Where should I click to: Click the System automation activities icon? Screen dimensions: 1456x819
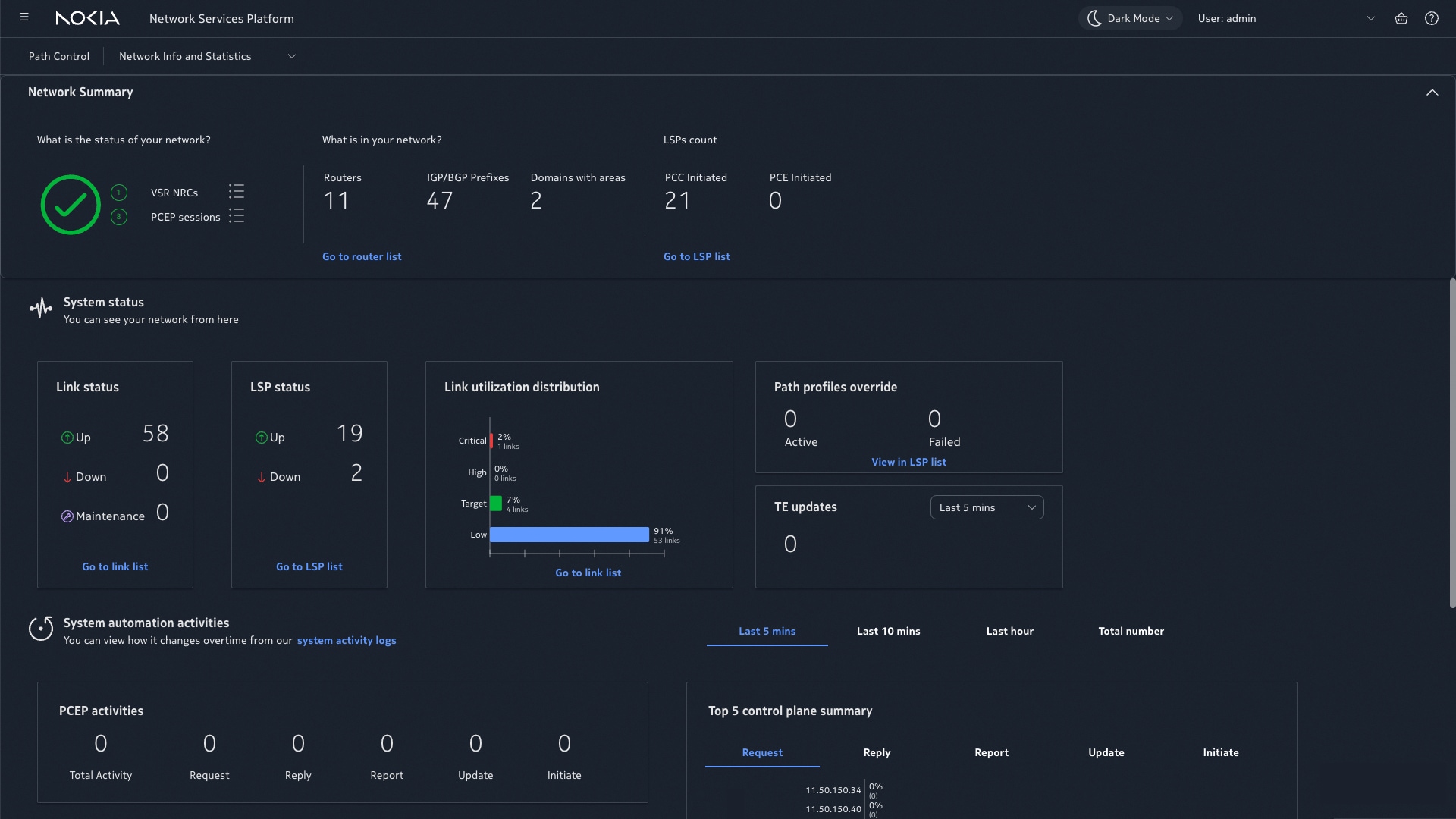[x=41, y=629]
